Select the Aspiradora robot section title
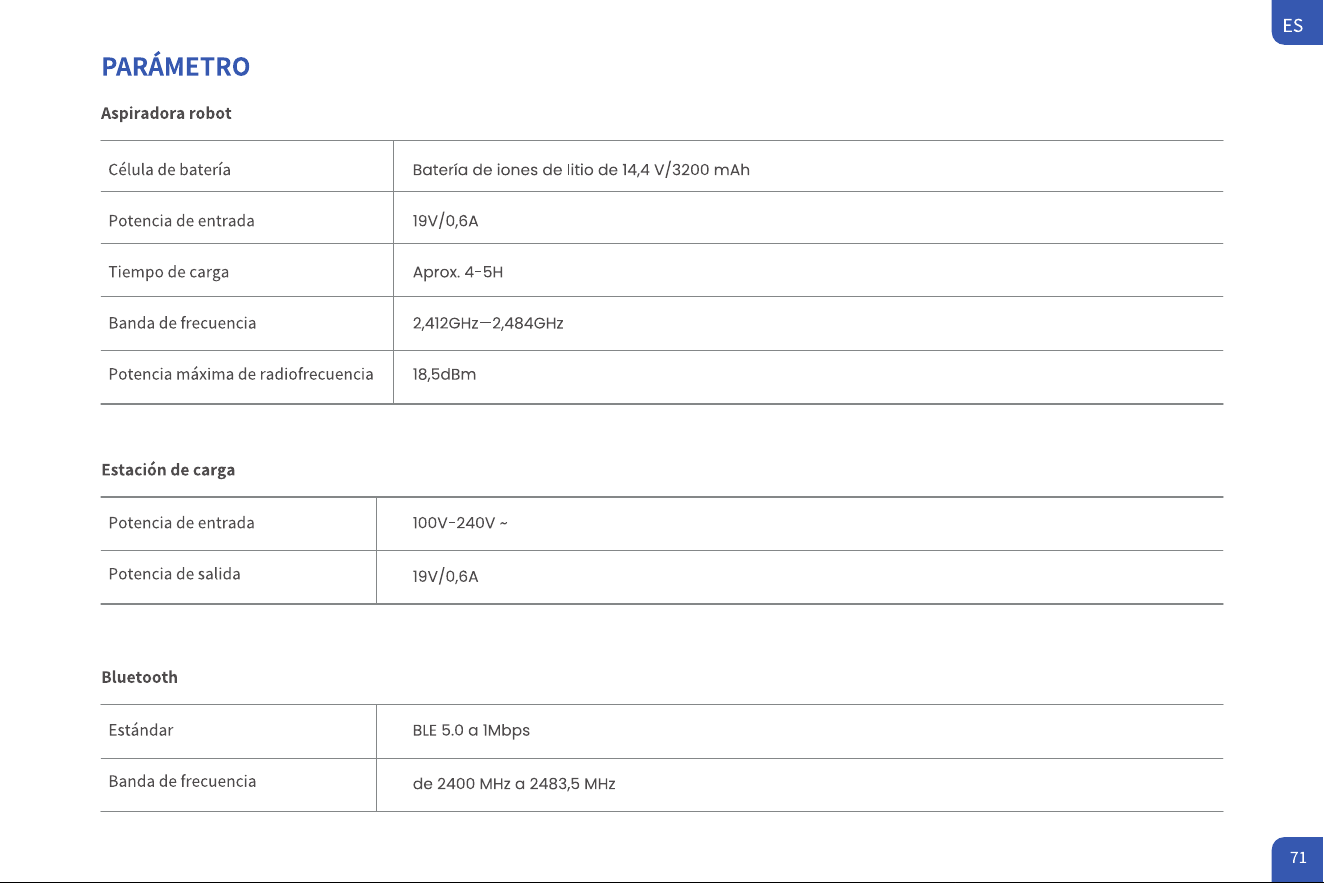The image size is (1324, 883). coord(166,113)
